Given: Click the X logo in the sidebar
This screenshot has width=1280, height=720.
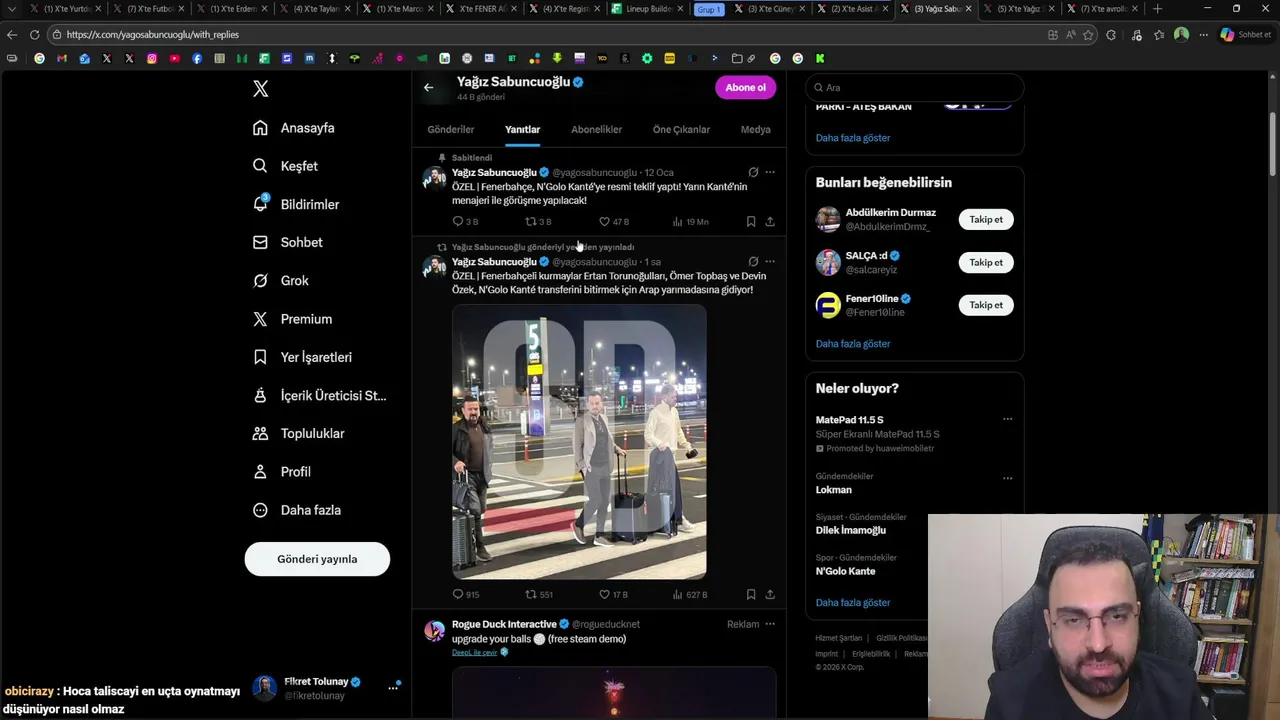Looking at the screenshot, I should (260, 89).
